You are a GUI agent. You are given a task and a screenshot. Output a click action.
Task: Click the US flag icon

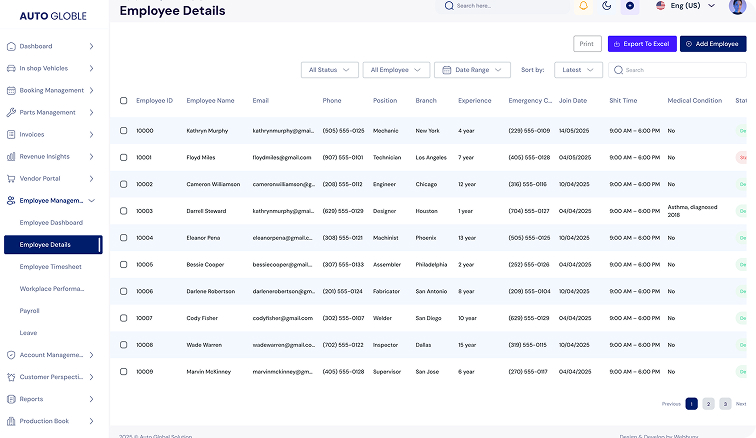(x=661, y=5)
